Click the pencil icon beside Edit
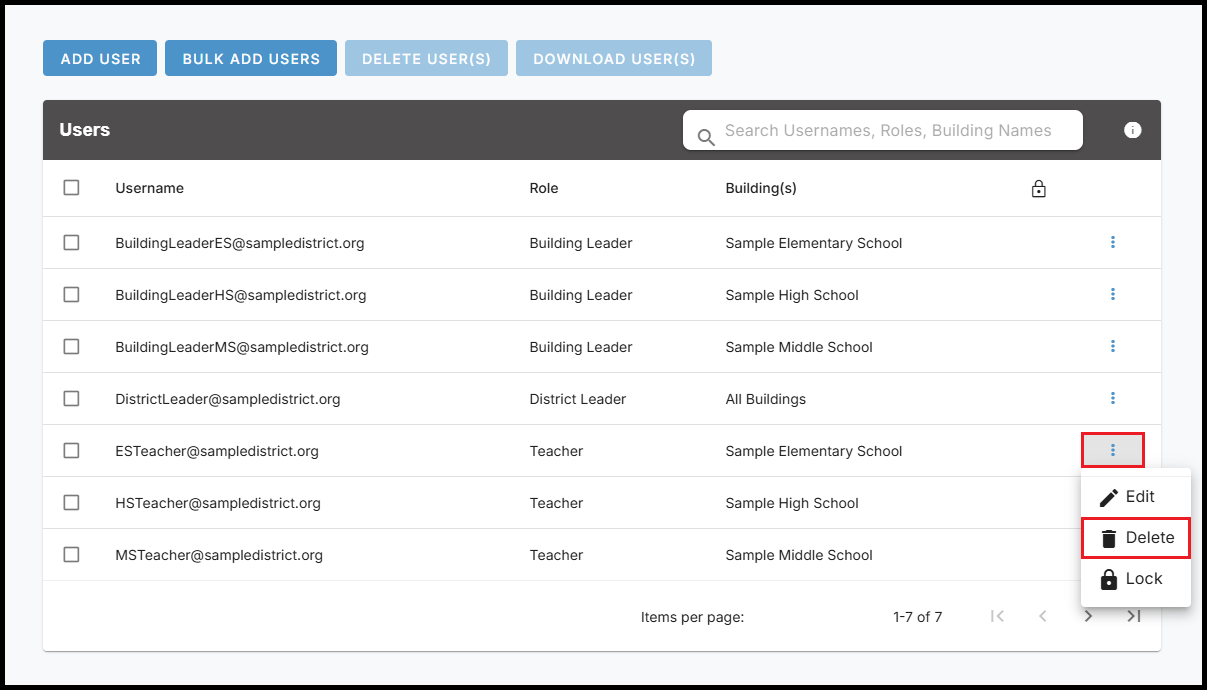 click(x=1108, y=497)
